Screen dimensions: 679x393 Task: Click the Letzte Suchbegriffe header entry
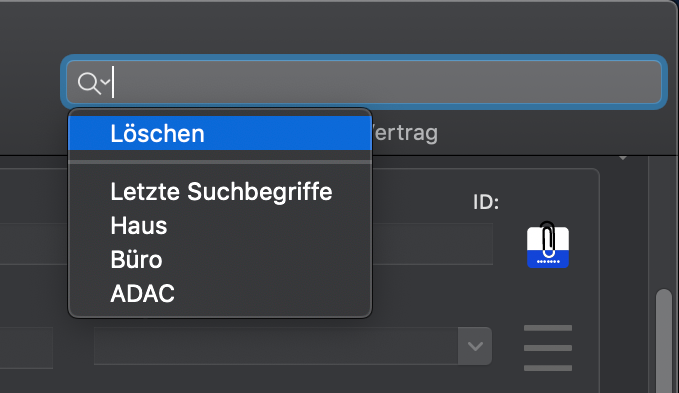[220, 191]
